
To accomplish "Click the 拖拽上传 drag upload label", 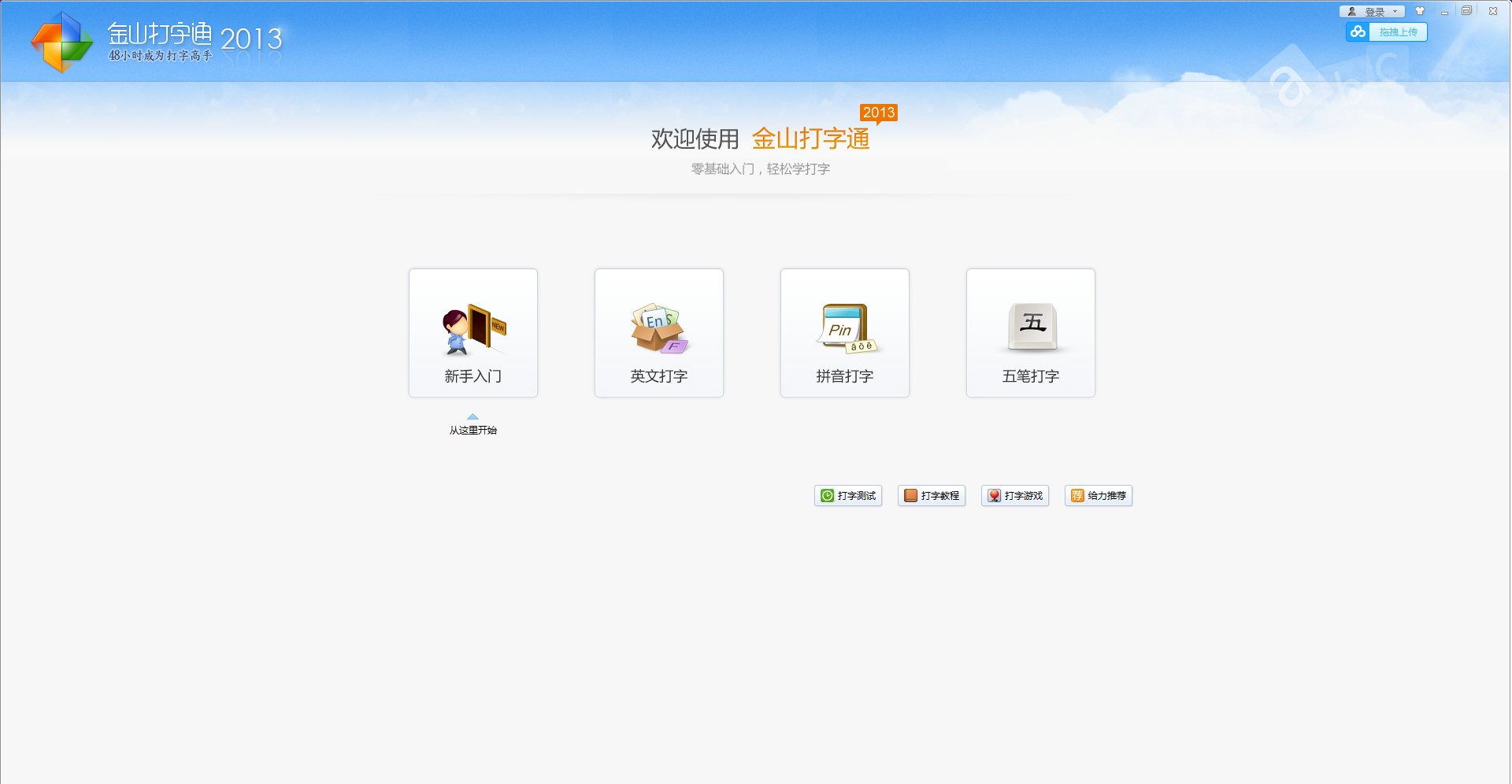I will point(1398,32).
